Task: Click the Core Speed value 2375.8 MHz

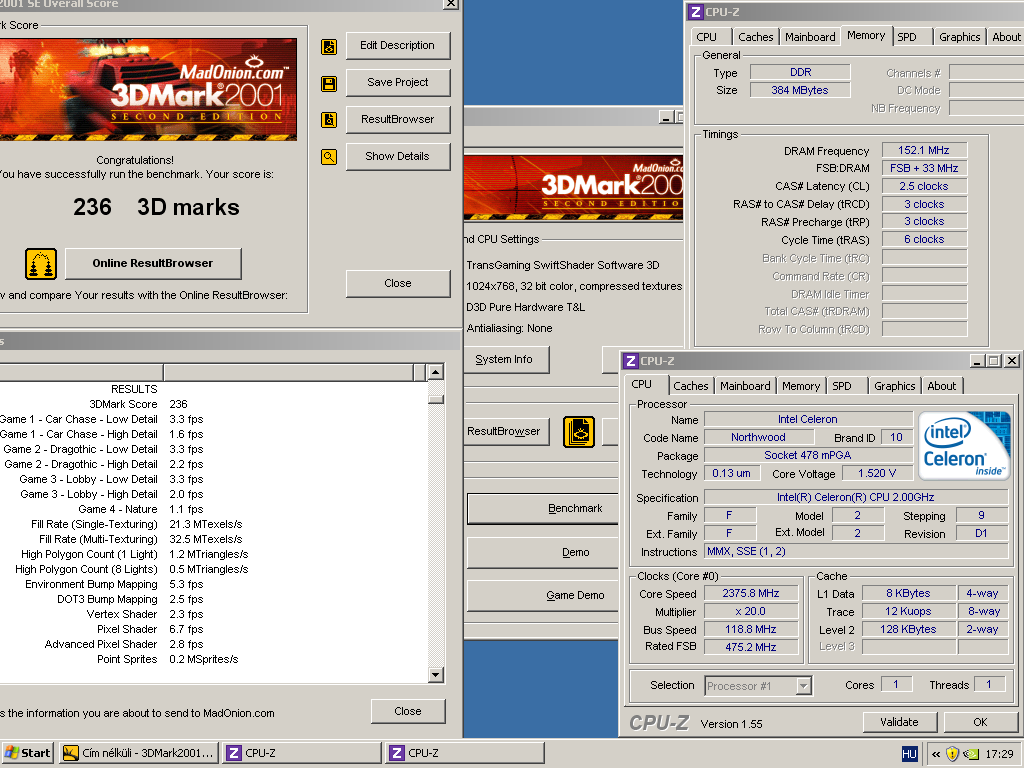Action: pos(751,594)
